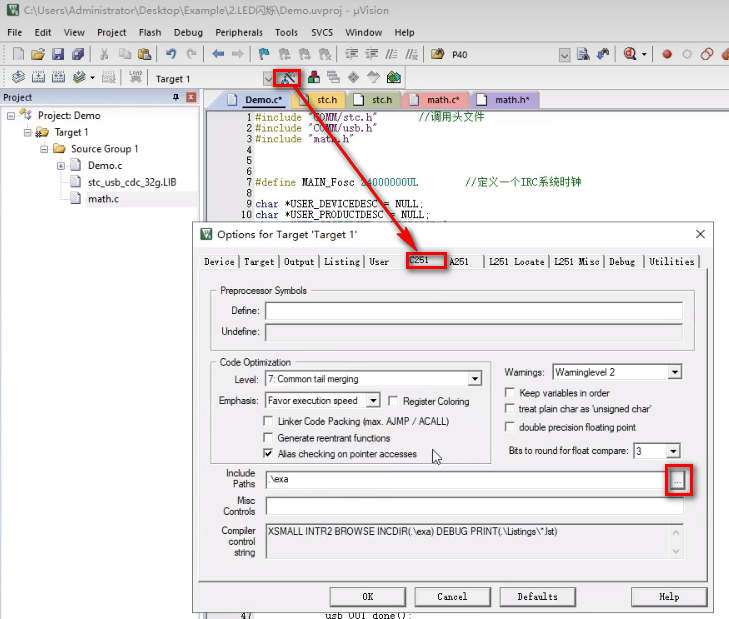This screenshot has height=619, width=729.
Task: Open Target 1 selection dropdown
Action: [x=268, y=79]
